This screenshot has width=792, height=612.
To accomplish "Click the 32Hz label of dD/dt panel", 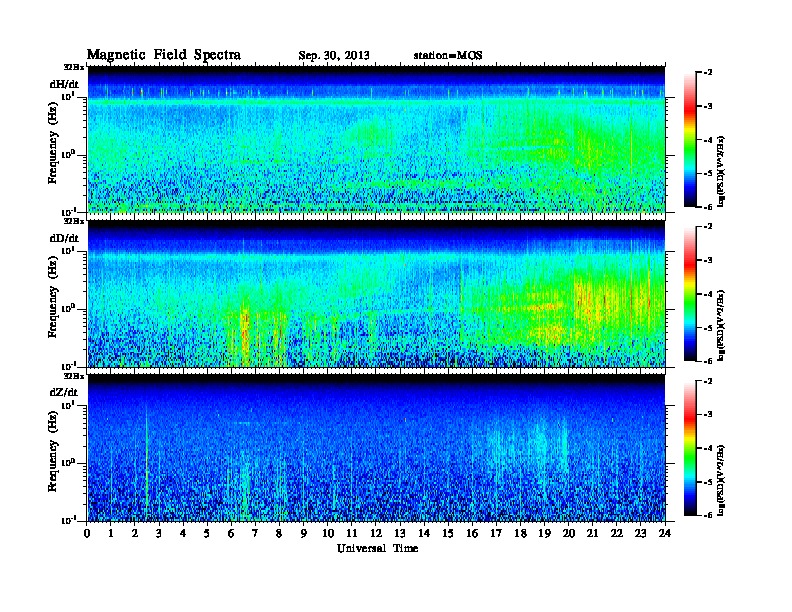I will (73, 221).
